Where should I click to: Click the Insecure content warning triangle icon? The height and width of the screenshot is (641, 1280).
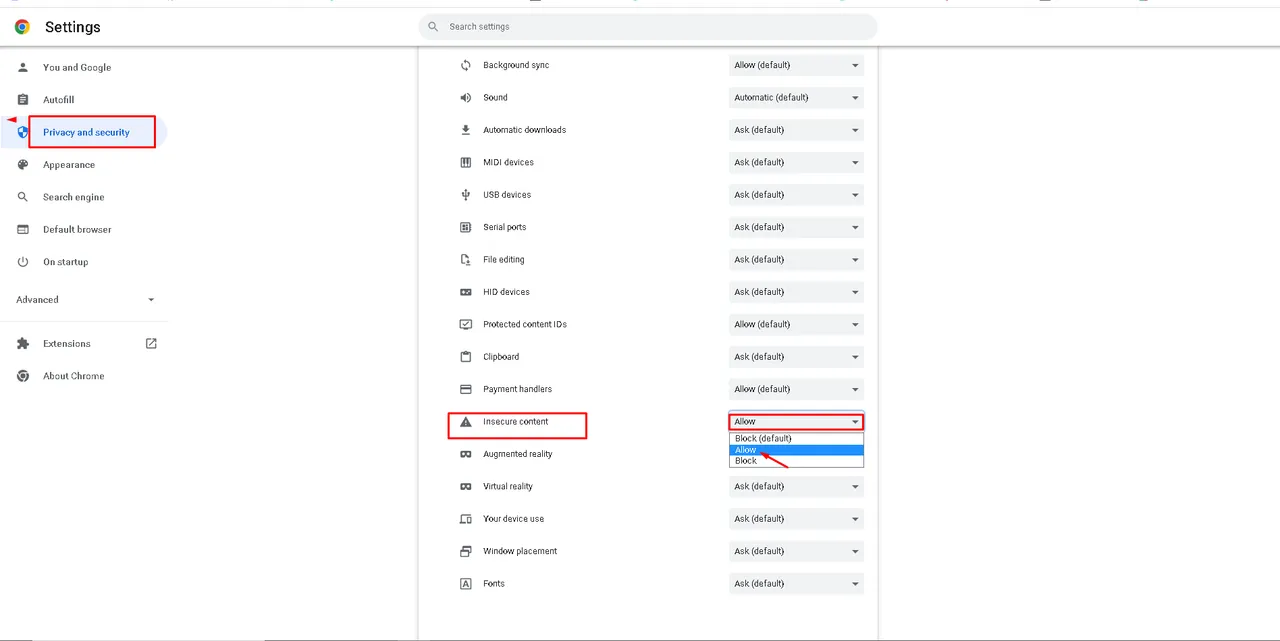coord(464,421)
